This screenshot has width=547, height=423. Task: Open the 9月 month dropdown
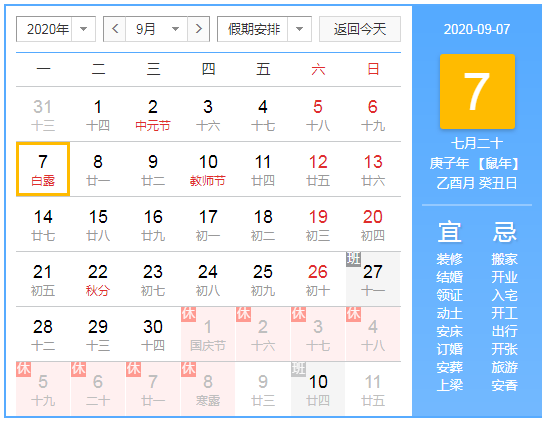coord(157,29)
